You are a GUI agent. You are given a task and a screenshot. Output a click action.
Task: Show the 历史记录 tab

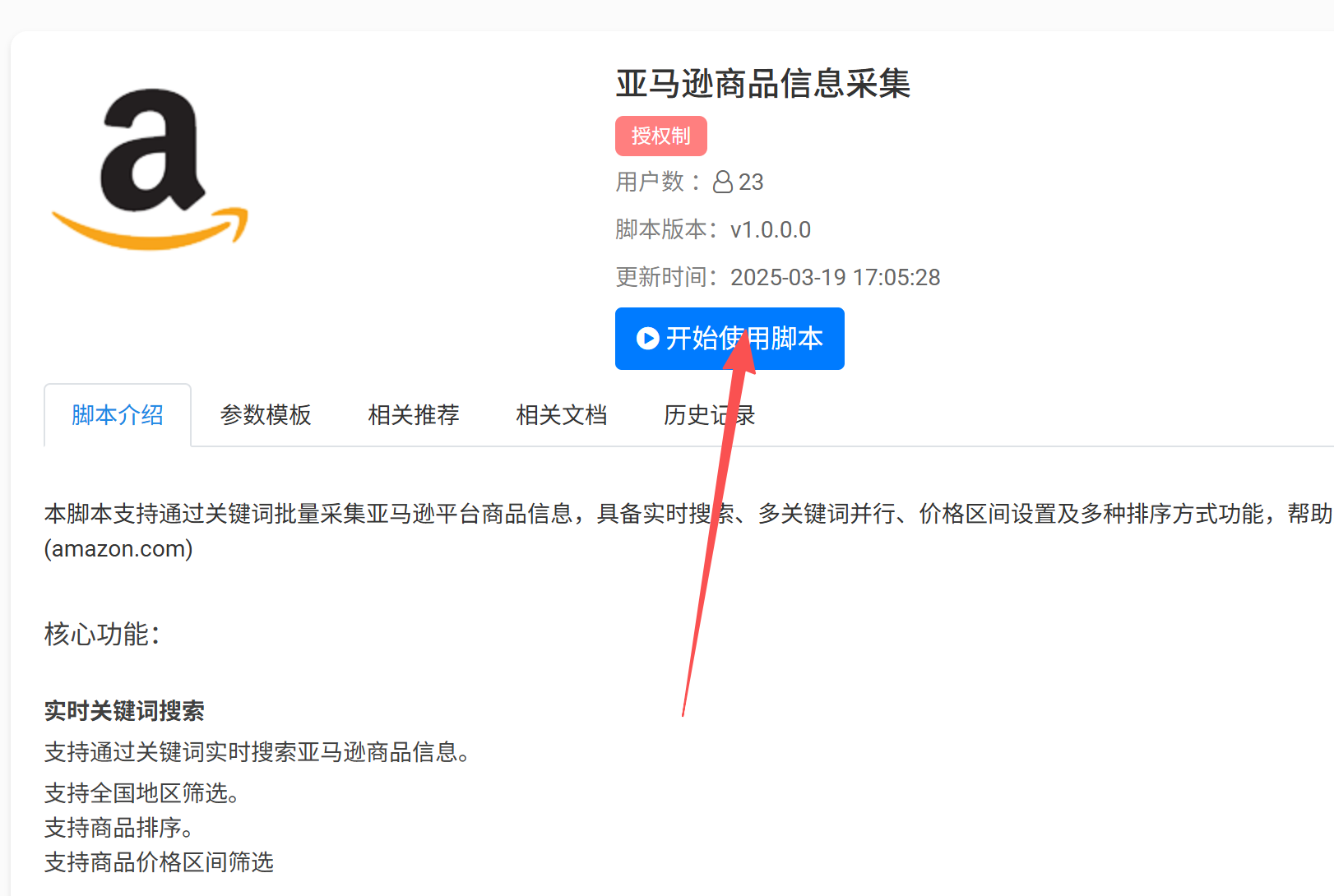(x=710, y=415)
